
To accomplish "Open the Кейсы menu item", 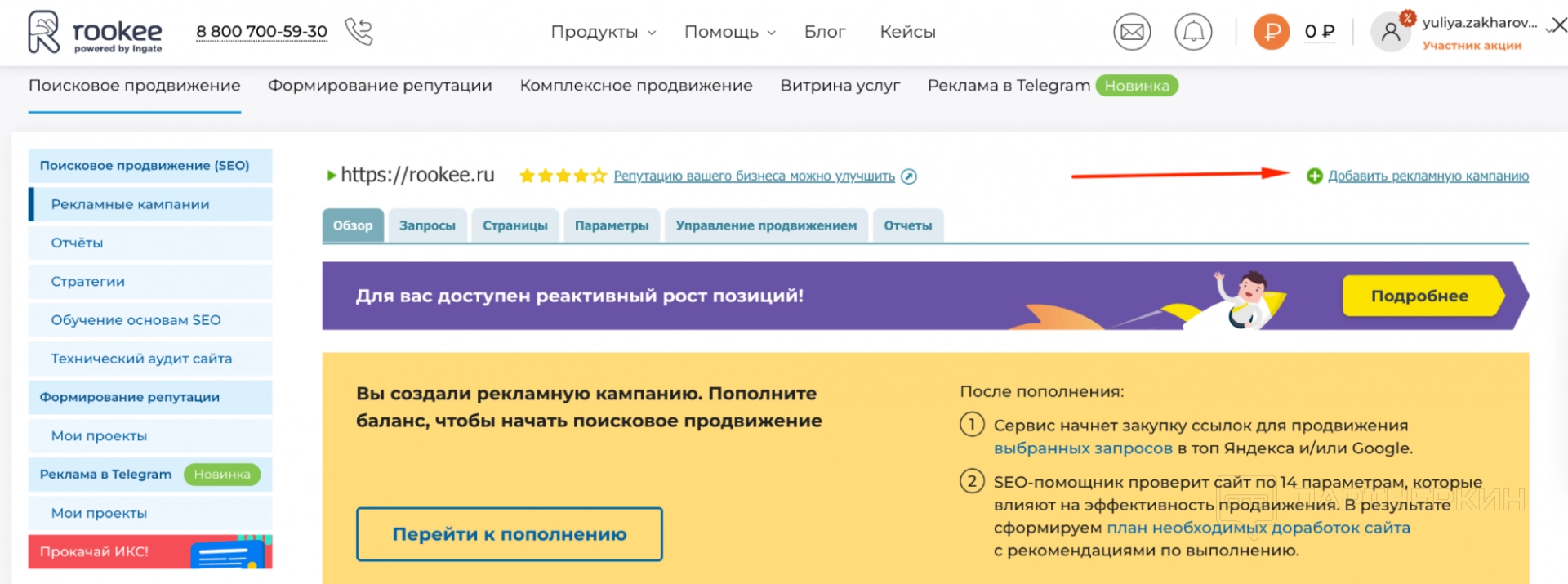I will click(907, 32).
